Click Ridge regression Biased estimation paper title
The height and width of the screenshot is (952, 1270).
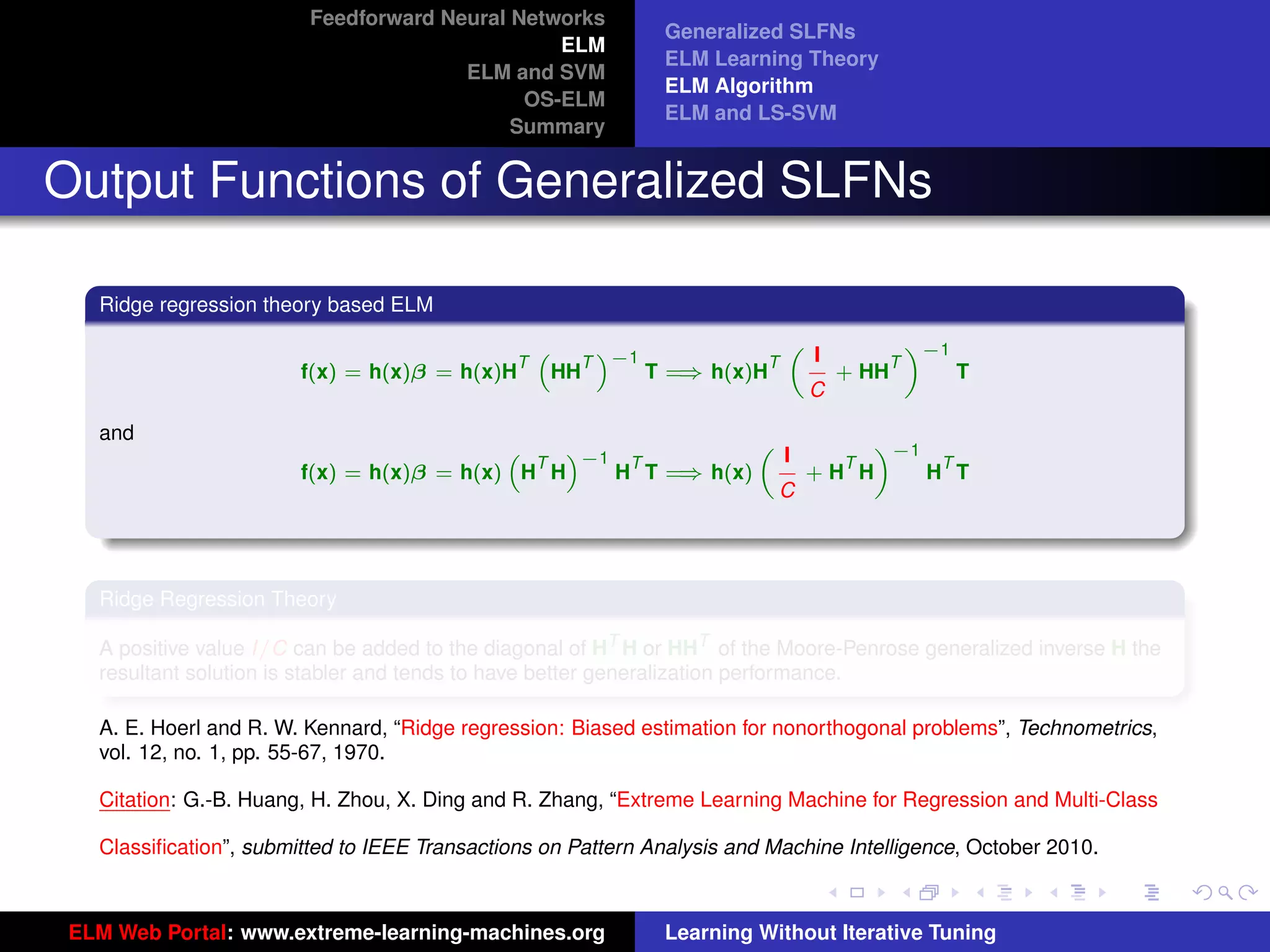pos(699,728)
